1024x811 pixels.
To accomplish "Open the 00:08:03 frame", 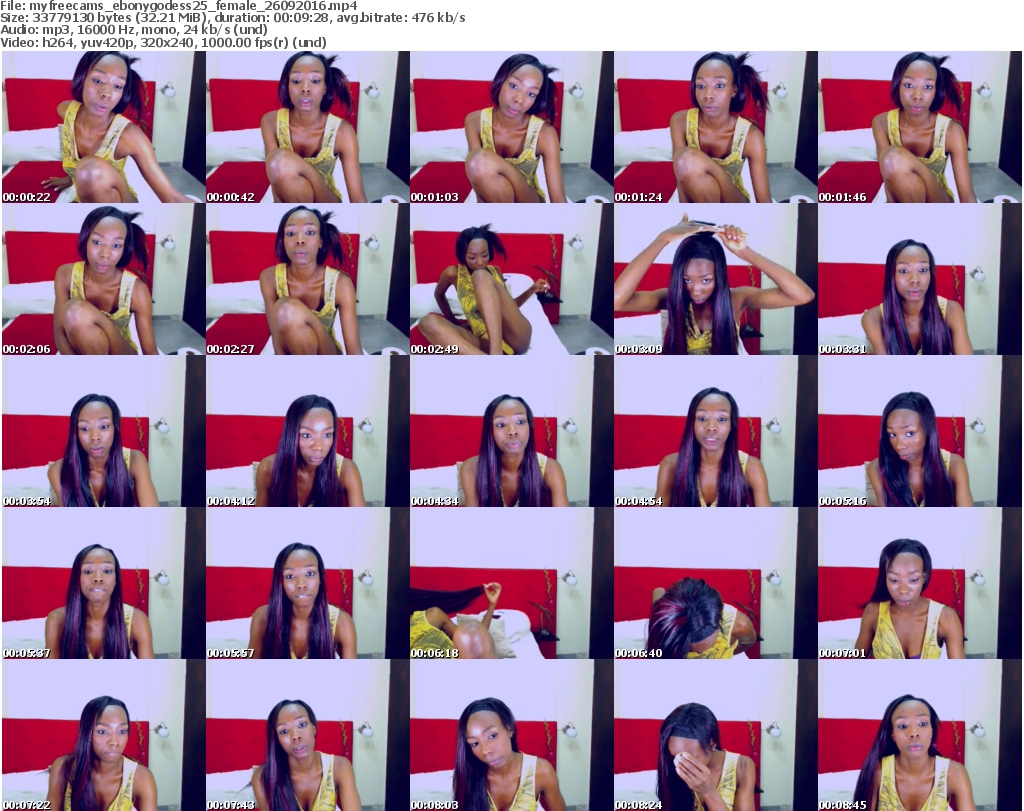I will pyautogui.click(x=511, y=735).
